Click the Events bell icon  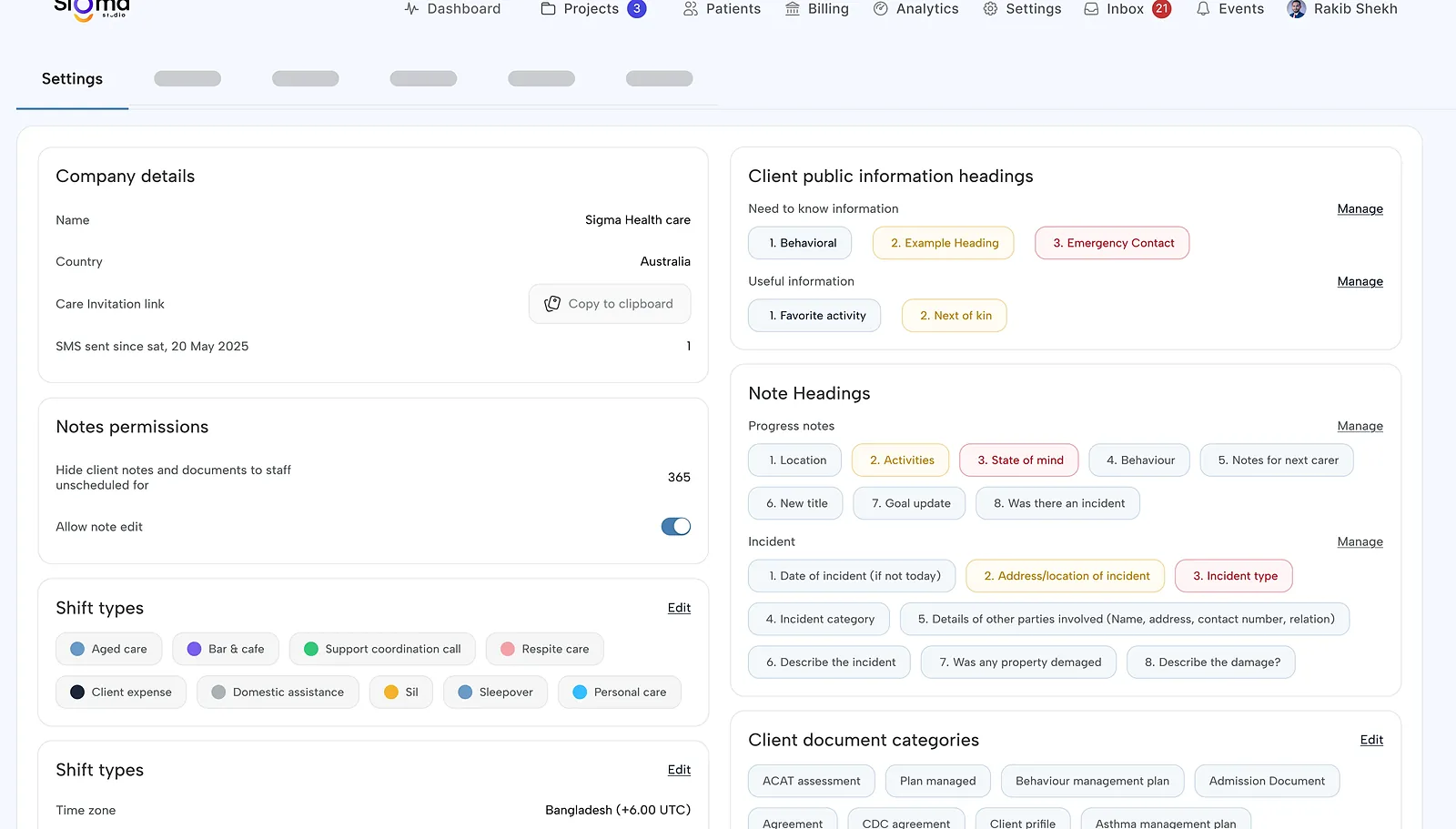pyautogui.click(x=1203, y=9)
